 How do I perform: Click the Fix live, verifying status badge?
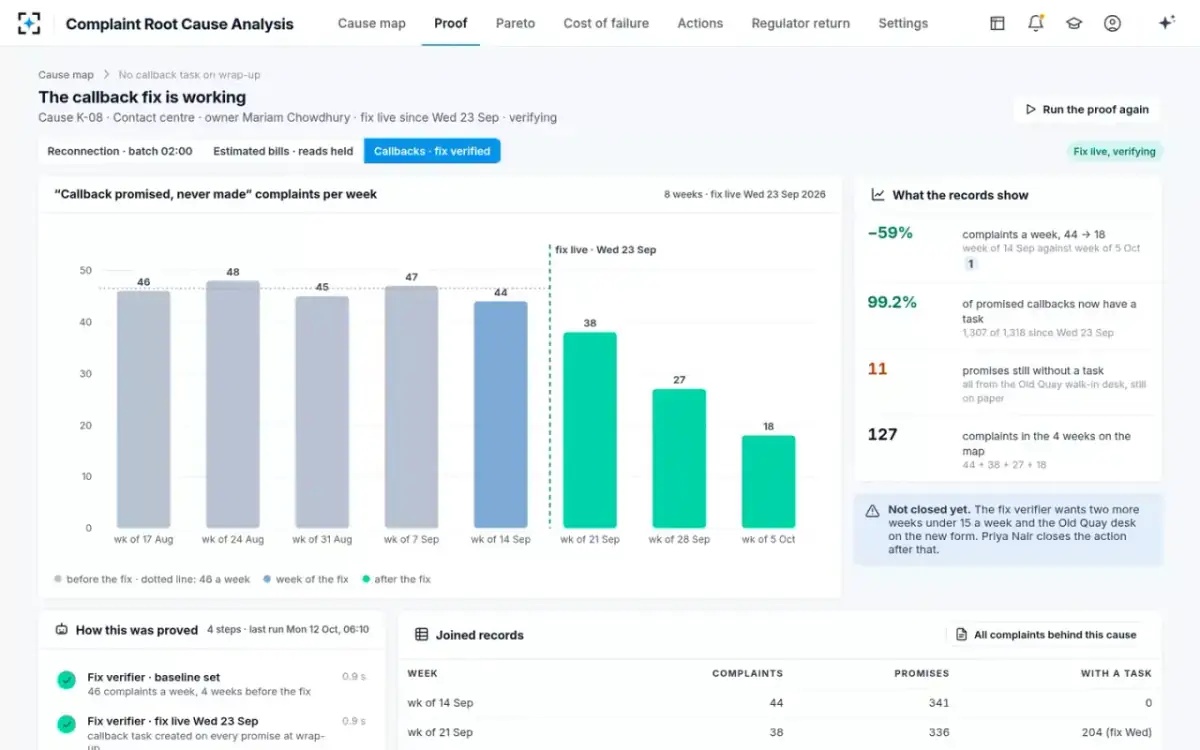tap(1114, 152)
